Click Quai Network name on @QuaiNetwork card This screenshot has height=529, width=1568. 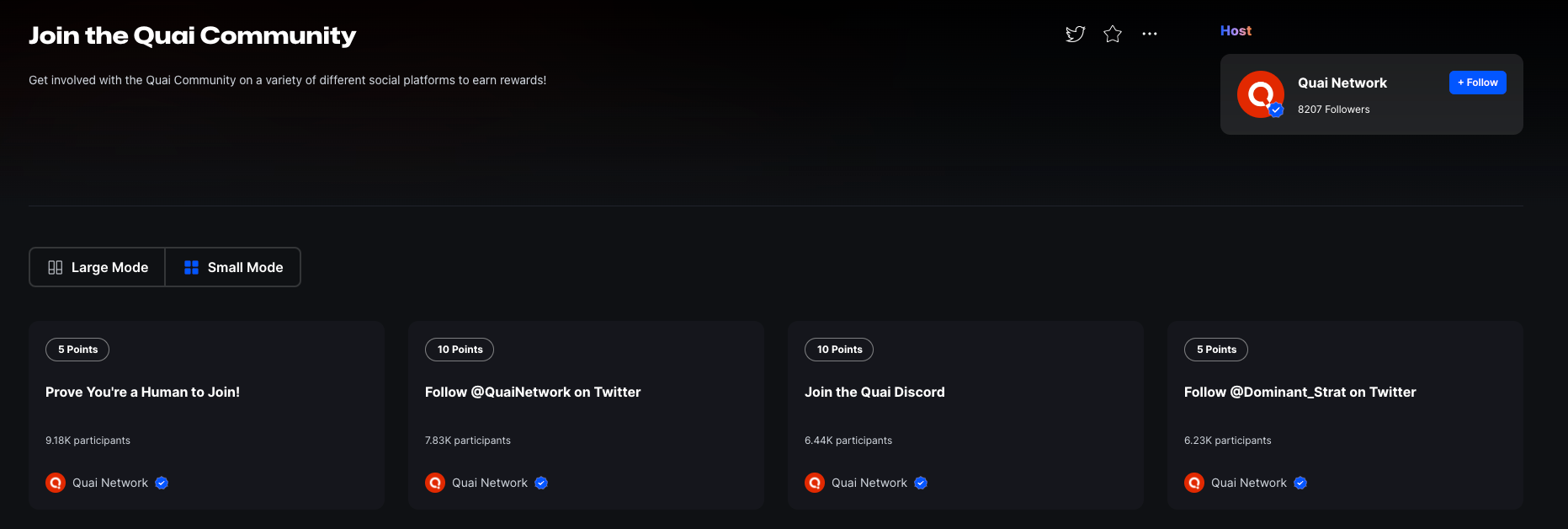tap(490, 483)
